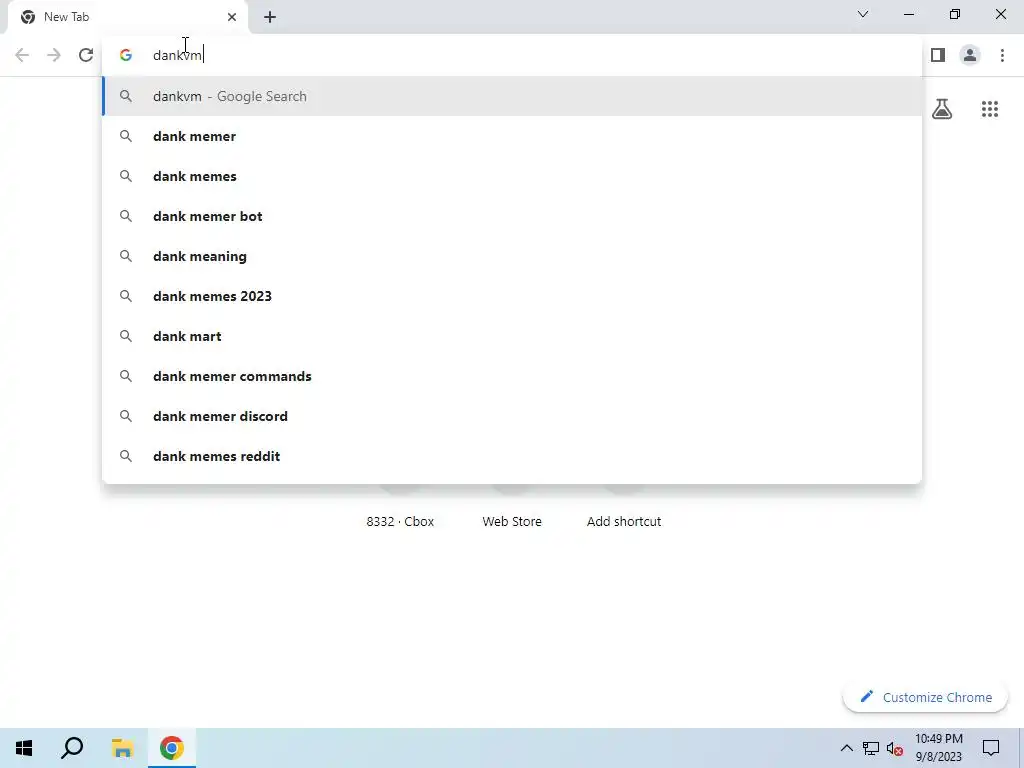
Task: Select the 'dank memer commands' suggestion
Action: pyautogui.click(x=512, y=376)
